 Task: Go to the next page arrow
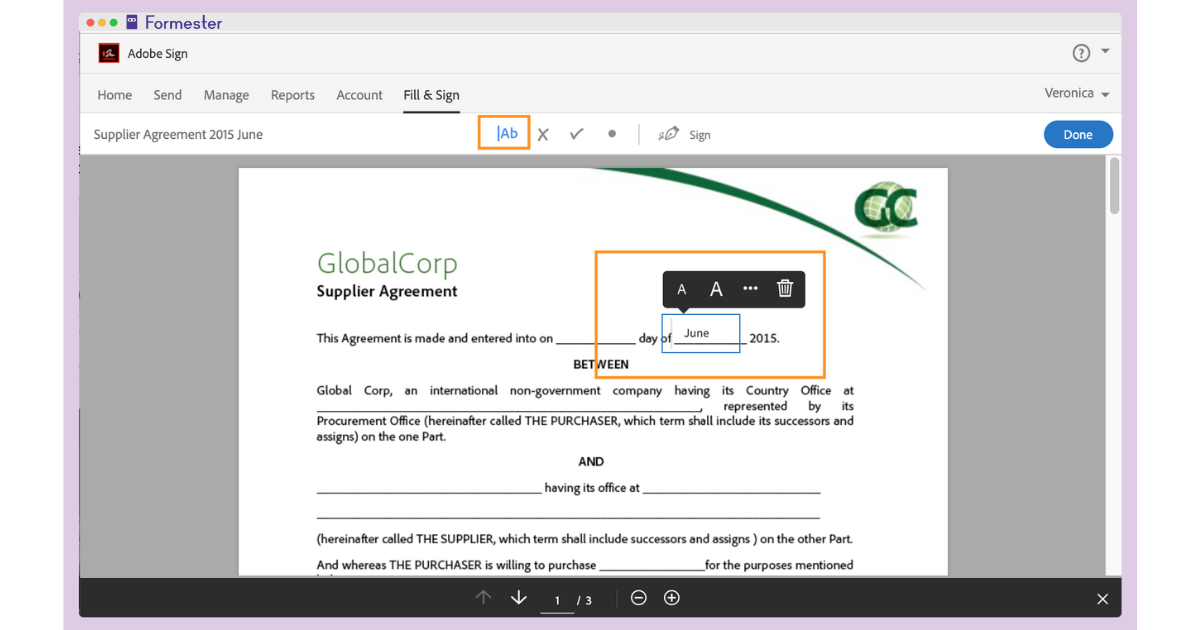[x=518, y=597]
